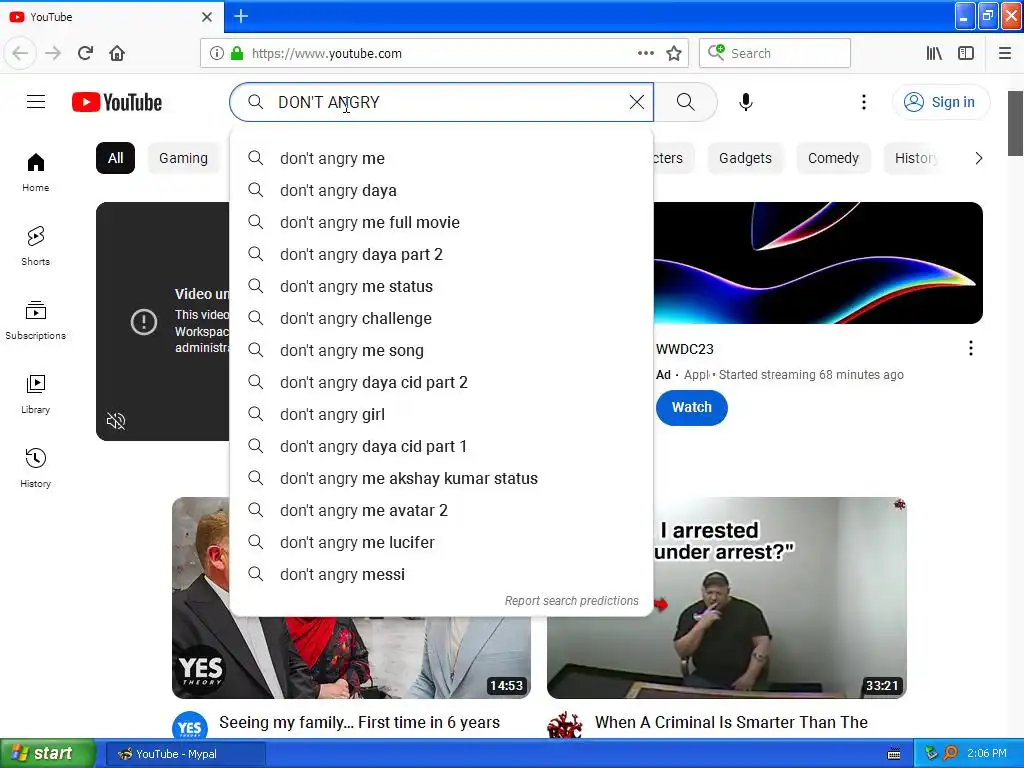Show more filter chips with right arrow

(978, 158)
